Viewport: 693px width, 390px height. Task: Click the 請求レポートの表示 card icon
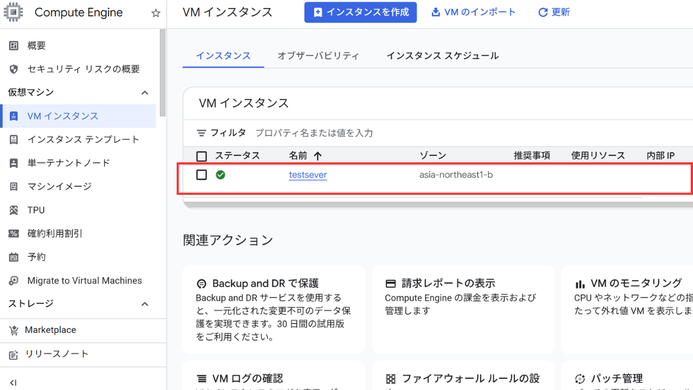click(391, 283)
